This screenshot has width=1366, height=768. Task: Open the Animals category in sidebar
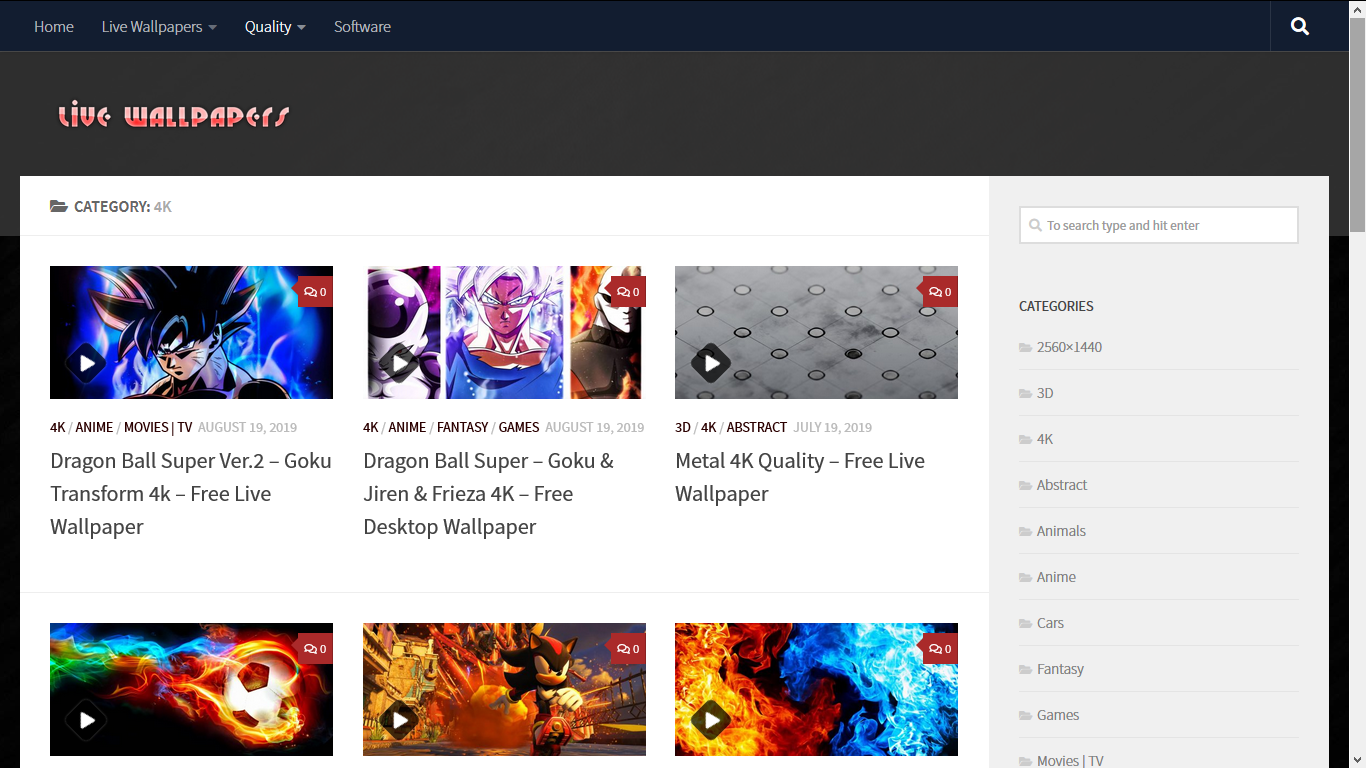coord(1061,531)
